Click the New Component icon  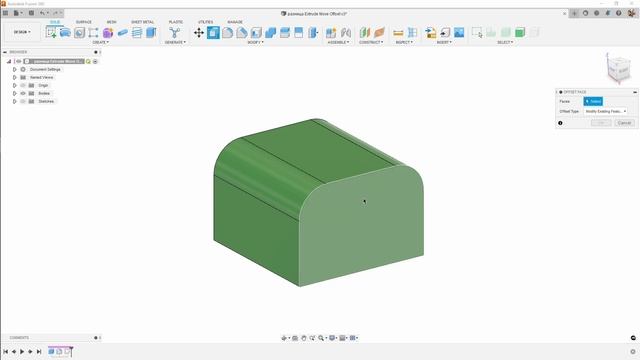click(331, 33)
